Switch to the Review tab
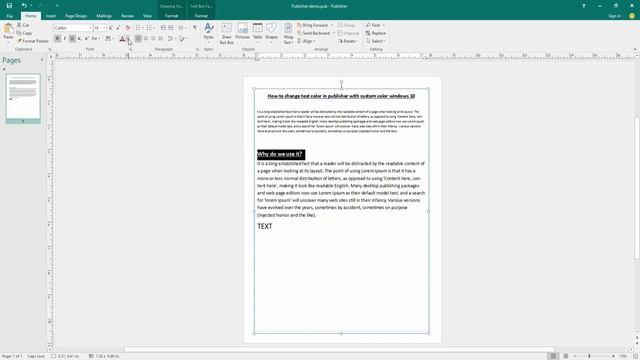This screenshot has height=360, width=640. point(127,16)
